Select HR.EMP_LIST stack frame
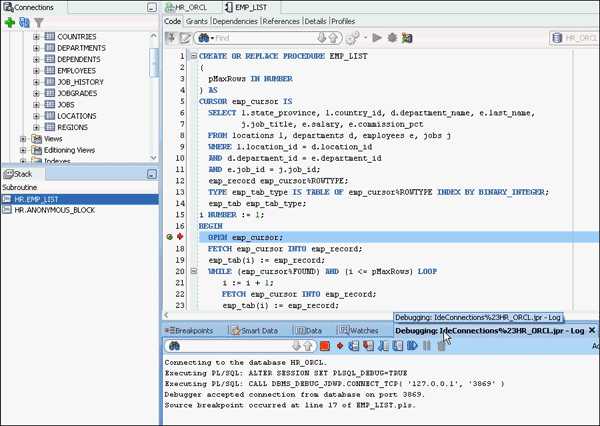600x426 pixels. coord(80,199)
